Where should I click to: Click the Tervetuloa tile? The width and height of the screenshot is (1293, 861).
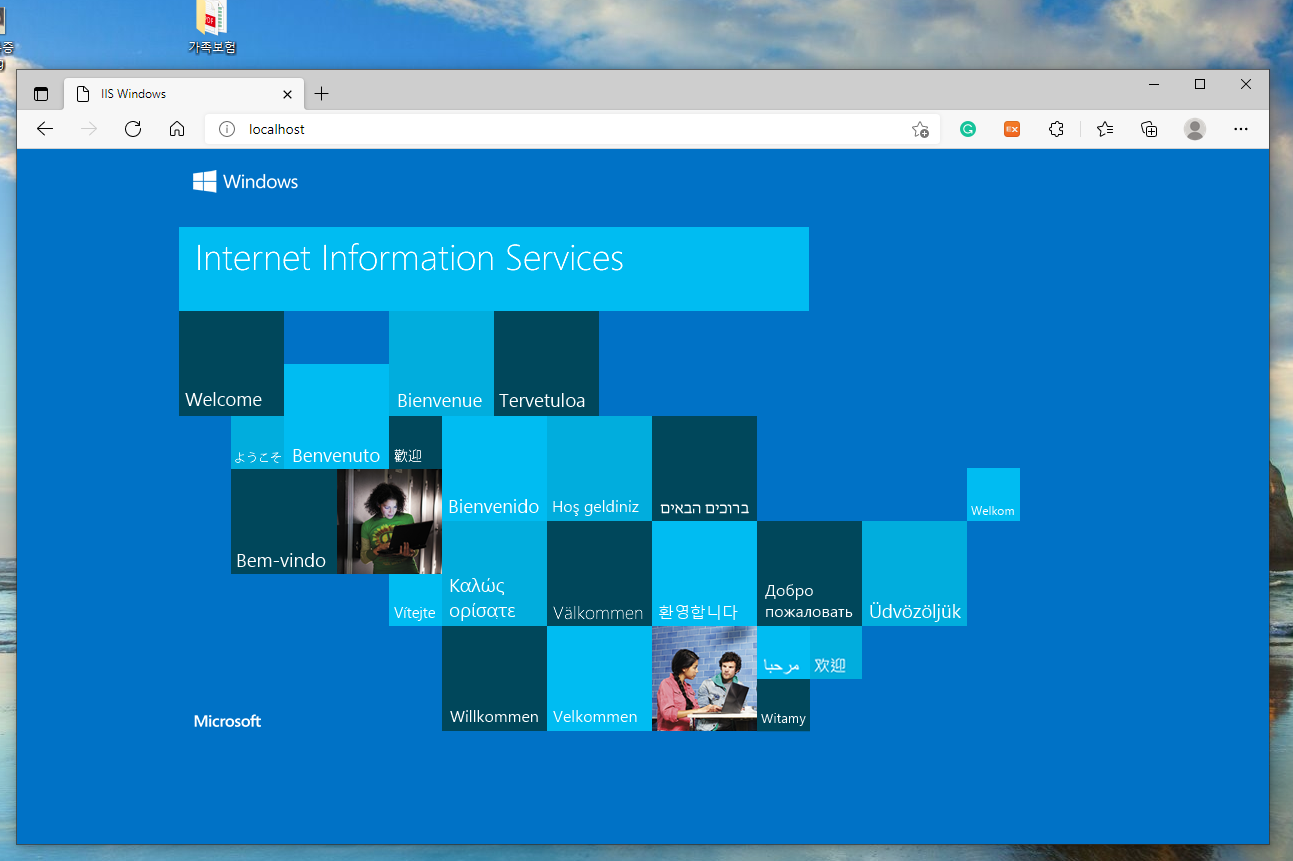click(546, 363)
